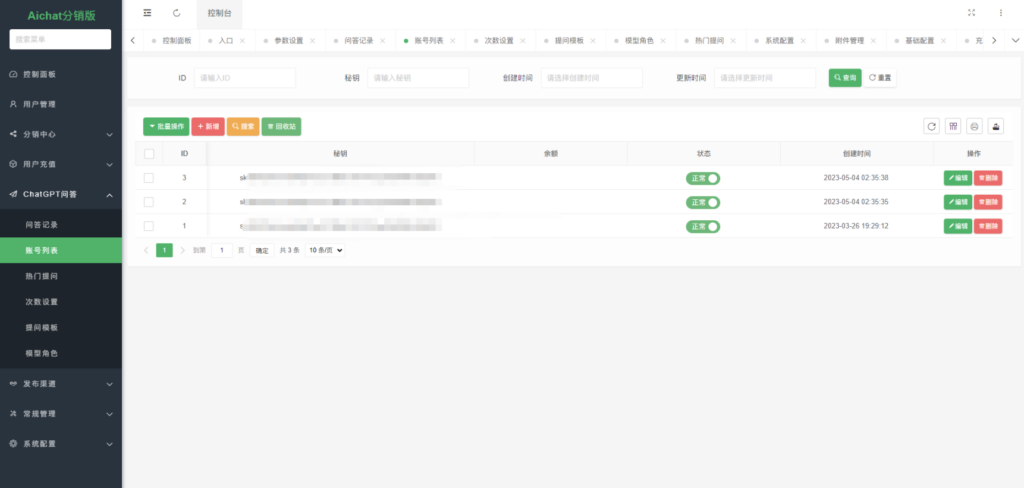This screenshot has width=1024, height=488.
Task: Expand the 用户充值 sidebar menu
Action: point(61,165)
